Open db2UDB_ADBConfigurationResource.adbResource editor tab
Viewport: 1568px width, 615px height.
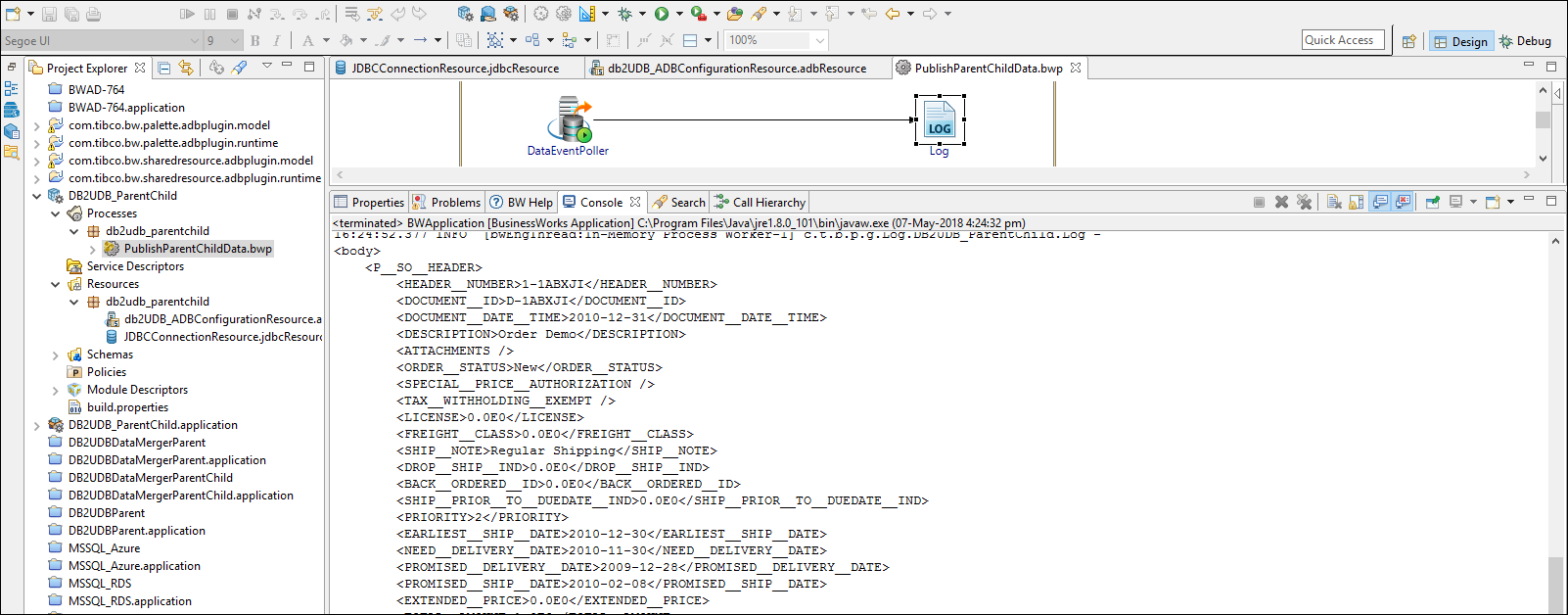pos(736,68)
